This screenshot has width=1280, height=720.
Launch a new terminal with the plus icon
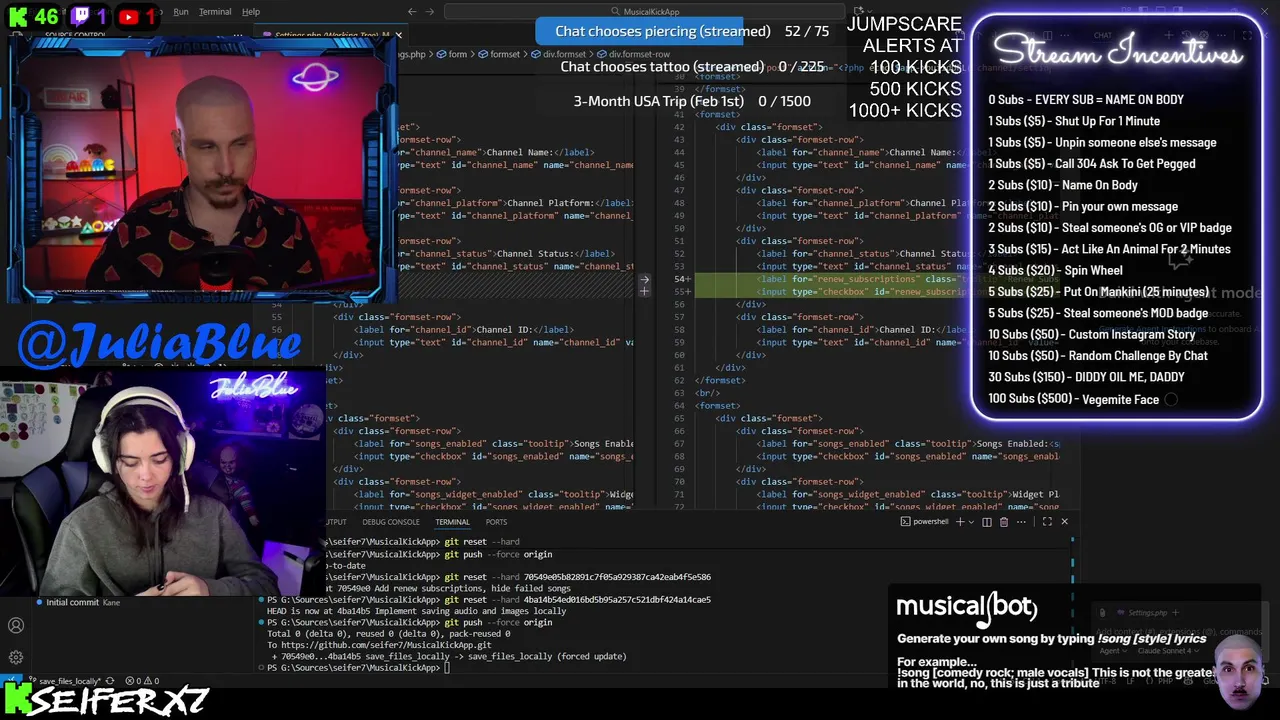(x=960, y=522)
